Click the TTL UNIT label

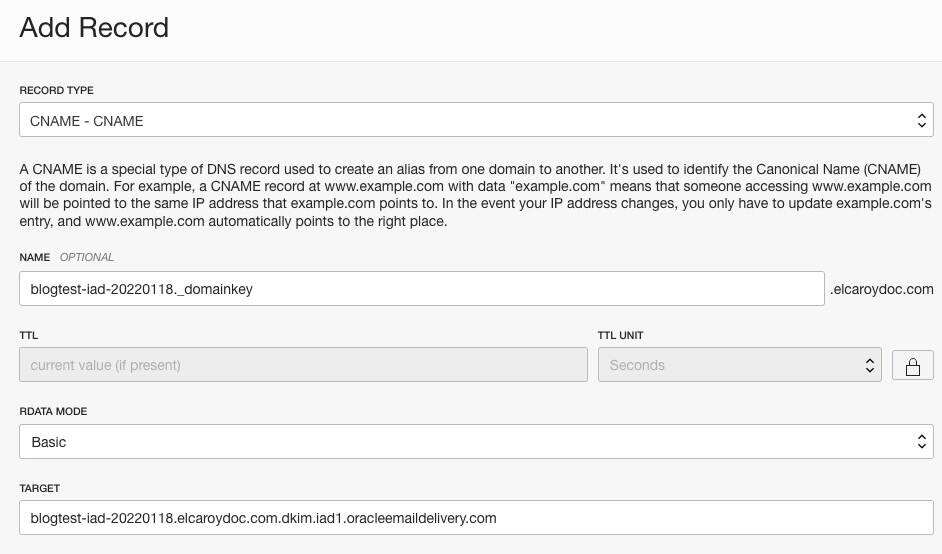point(621,335)
